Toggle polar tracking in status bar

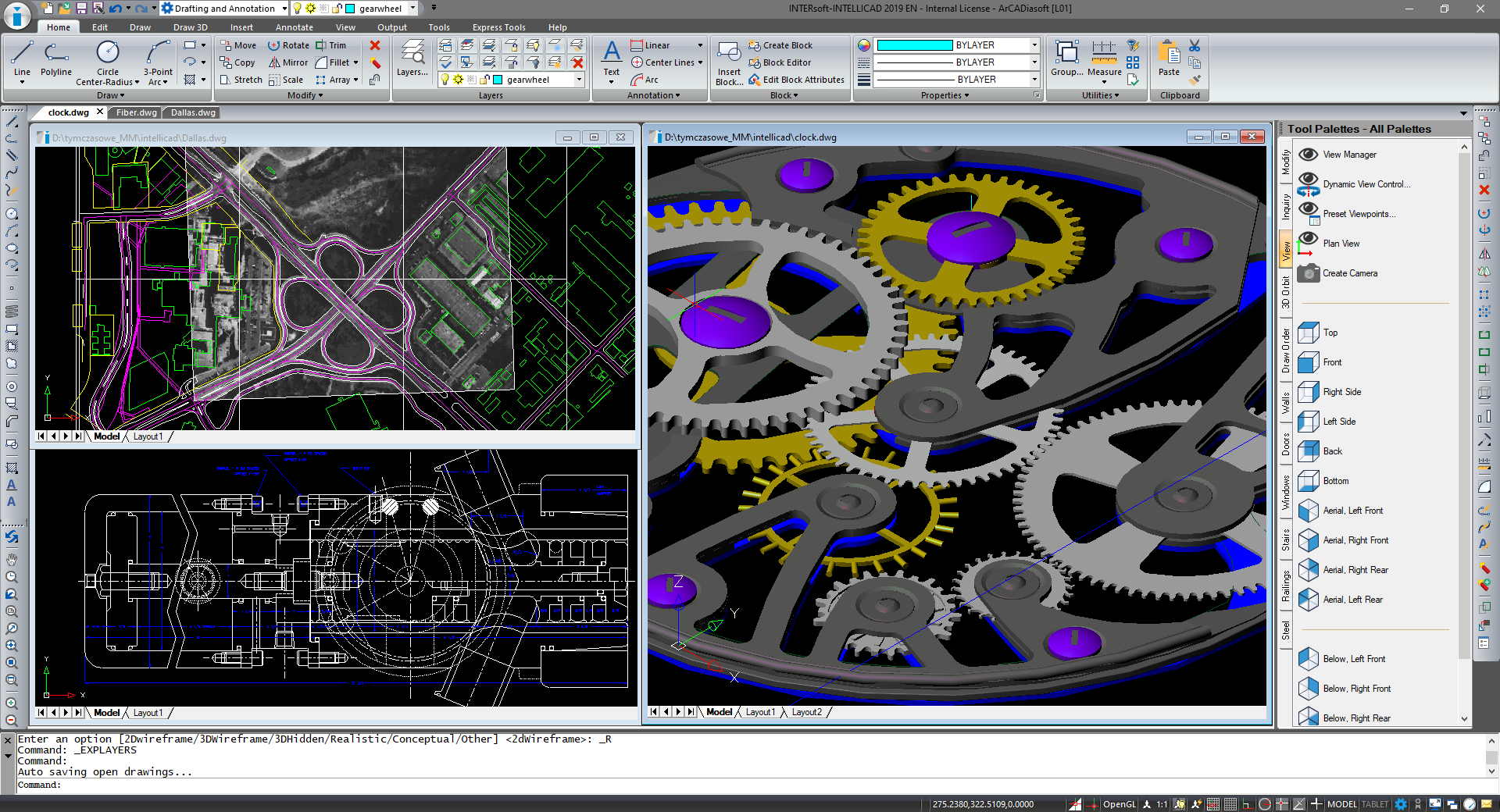(1265, 804)
